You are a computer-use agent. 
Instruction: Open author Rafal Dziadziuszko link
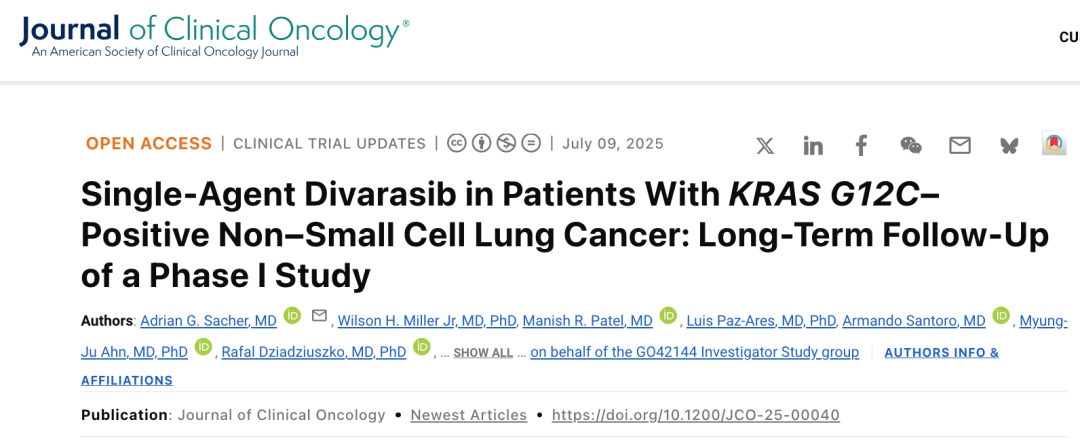click(313, 352)
